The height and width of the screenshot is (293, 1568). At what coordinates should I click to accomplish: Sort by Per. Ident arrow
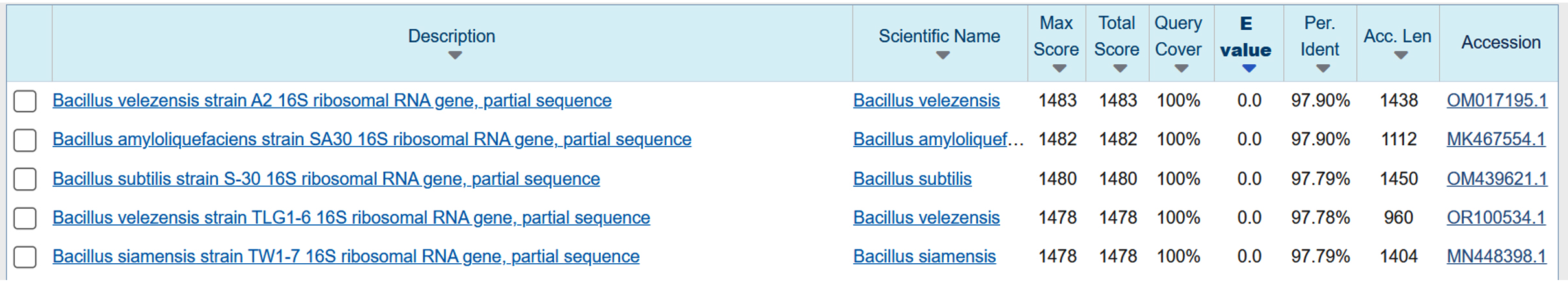(1323, 69)
